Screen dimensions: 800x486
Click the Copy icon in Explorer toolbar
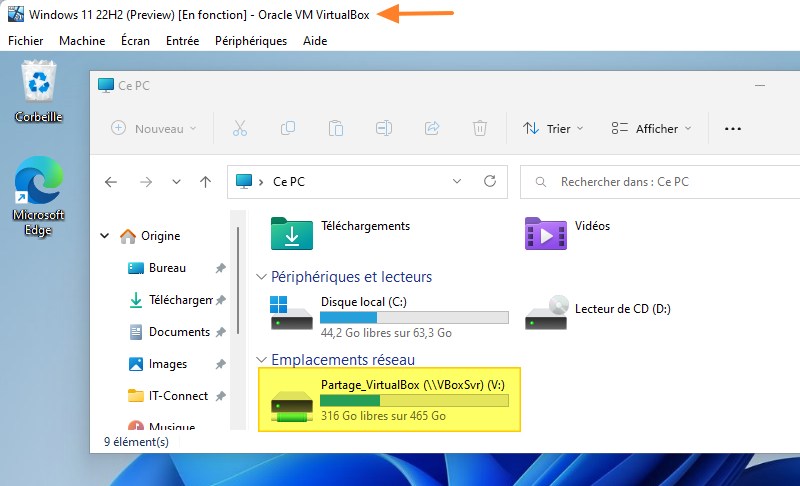point(288,128)
